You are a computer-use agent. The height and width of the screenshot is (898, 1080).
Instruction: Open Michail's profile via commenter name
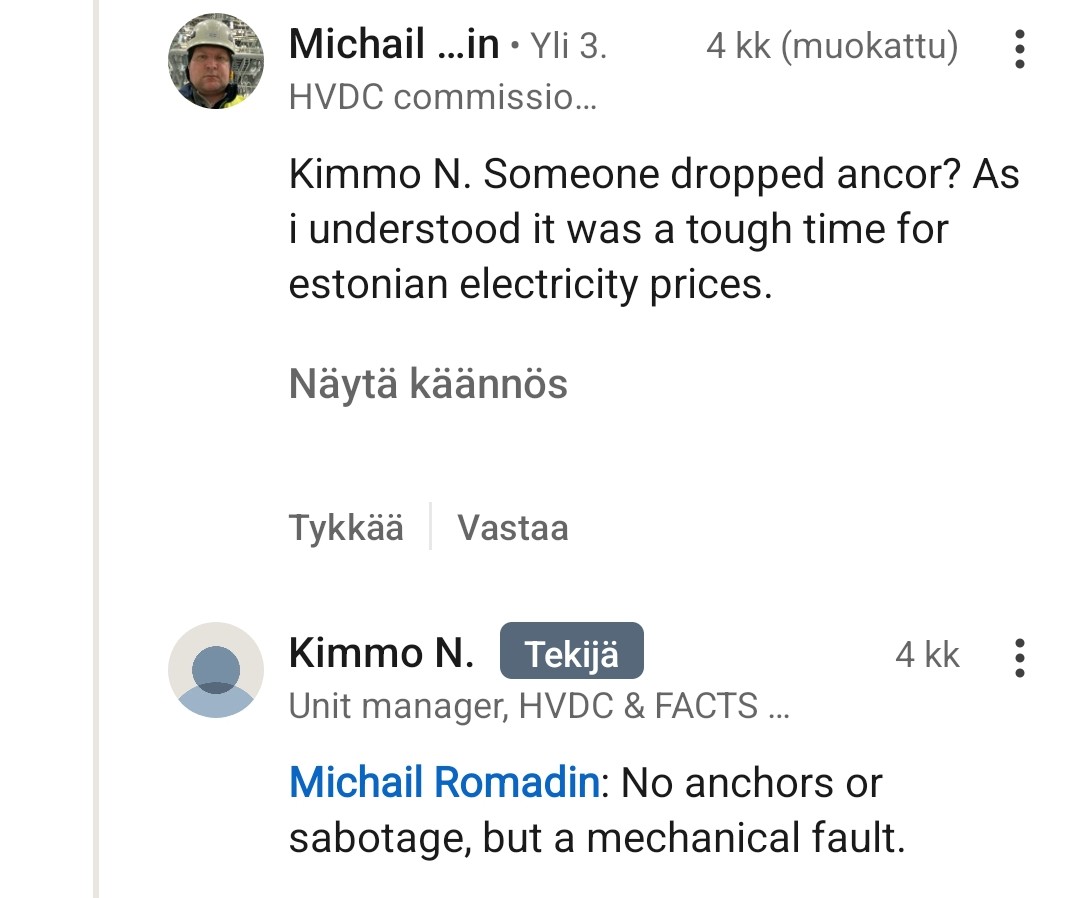393,45
